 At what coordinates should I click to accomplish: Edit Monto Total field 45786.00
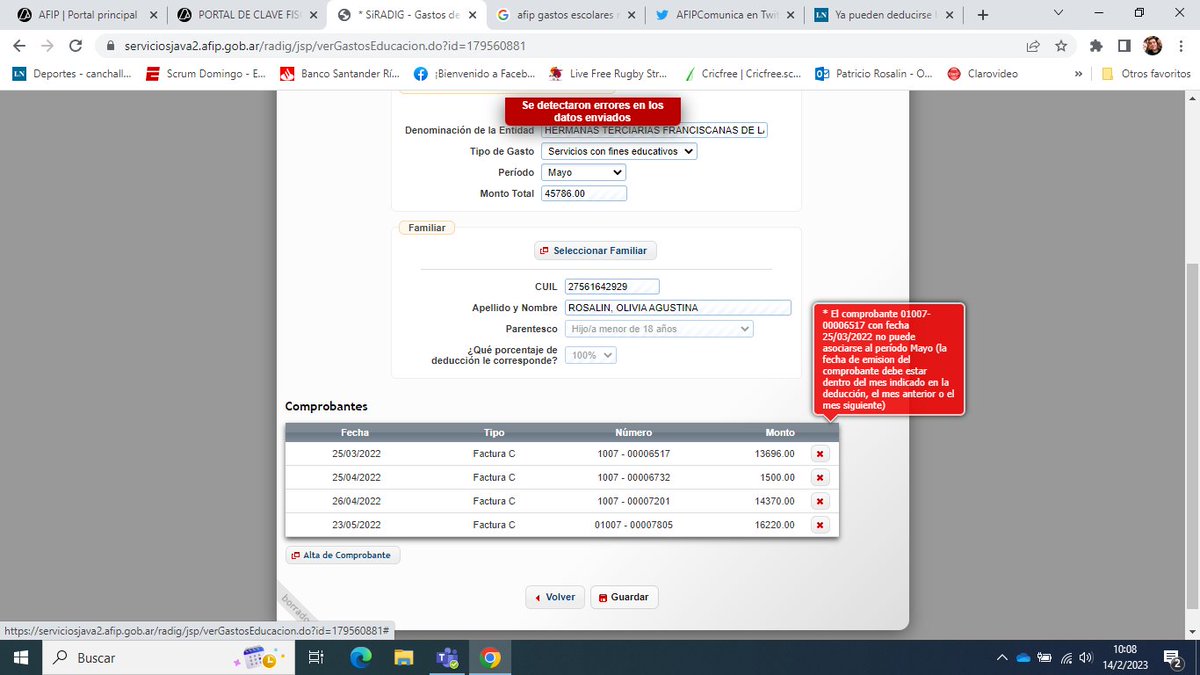(x=583, y=194)
